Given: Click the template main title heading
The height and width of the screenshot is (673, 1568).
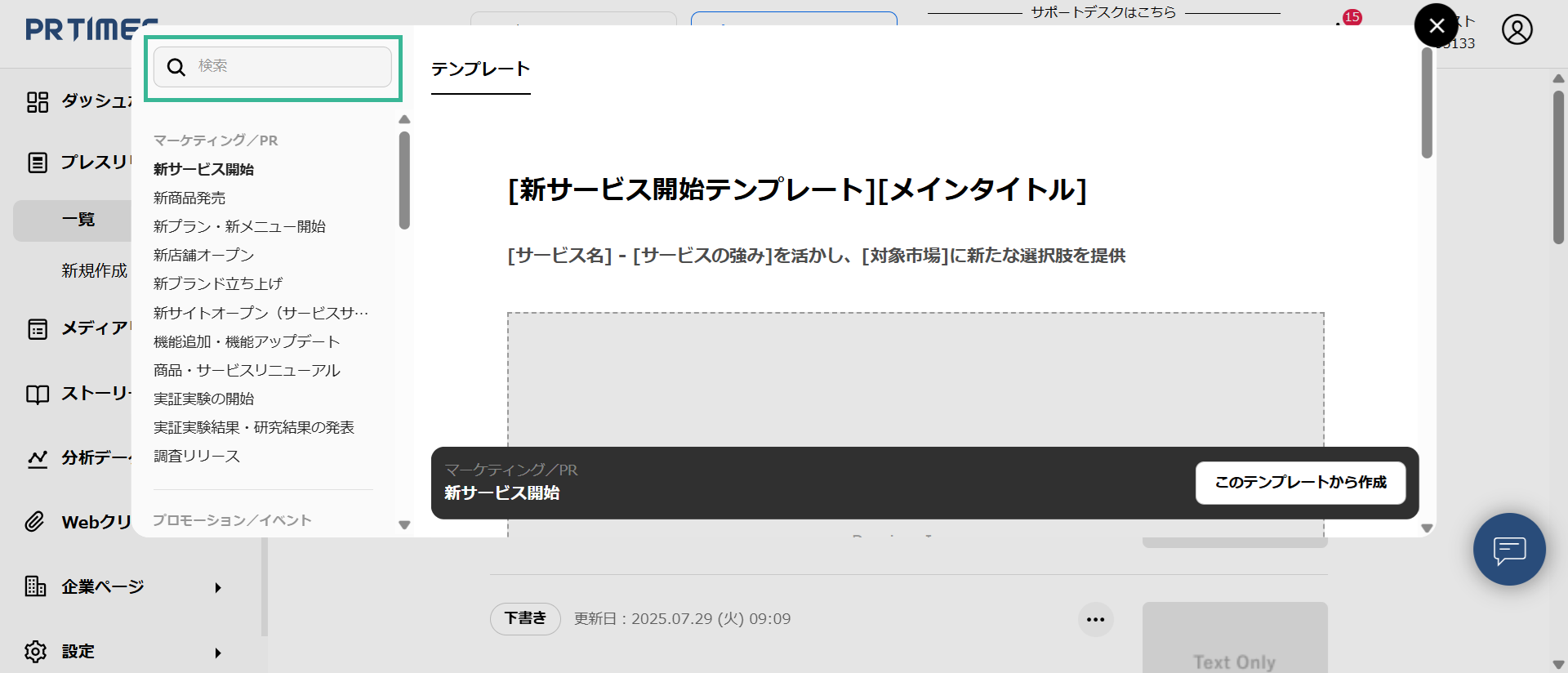Looking at the screenshot, I should coord(797,189).
